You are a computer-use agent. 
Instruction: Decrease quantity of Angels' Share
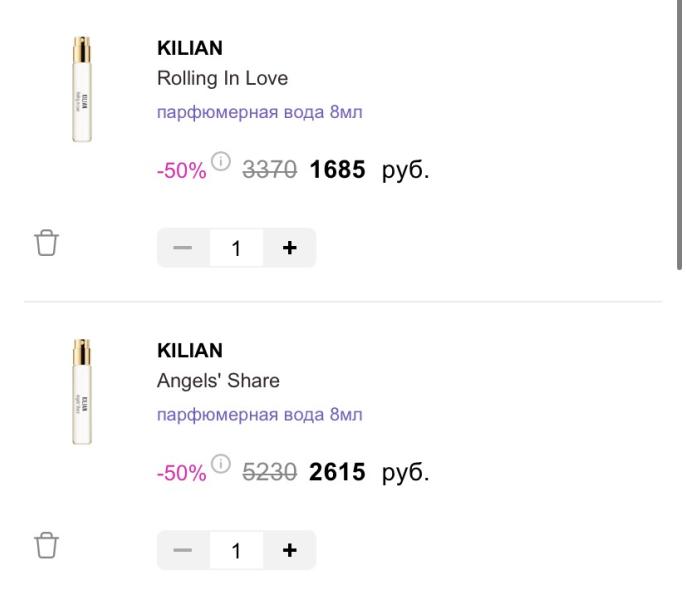pyautogui.click(x=183, y=550)
